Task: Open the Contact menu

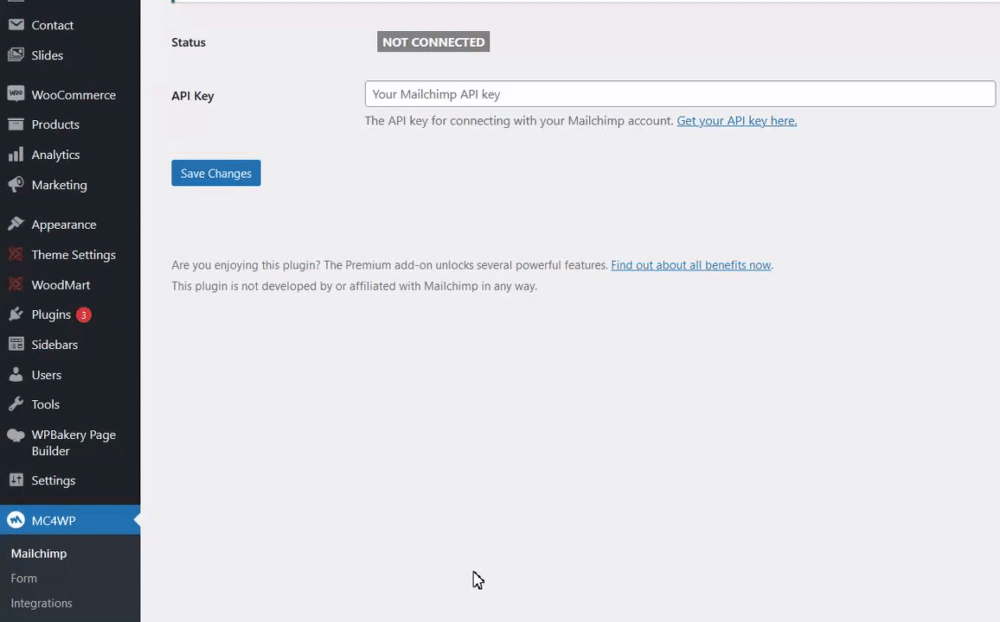Action: point(52,25)
